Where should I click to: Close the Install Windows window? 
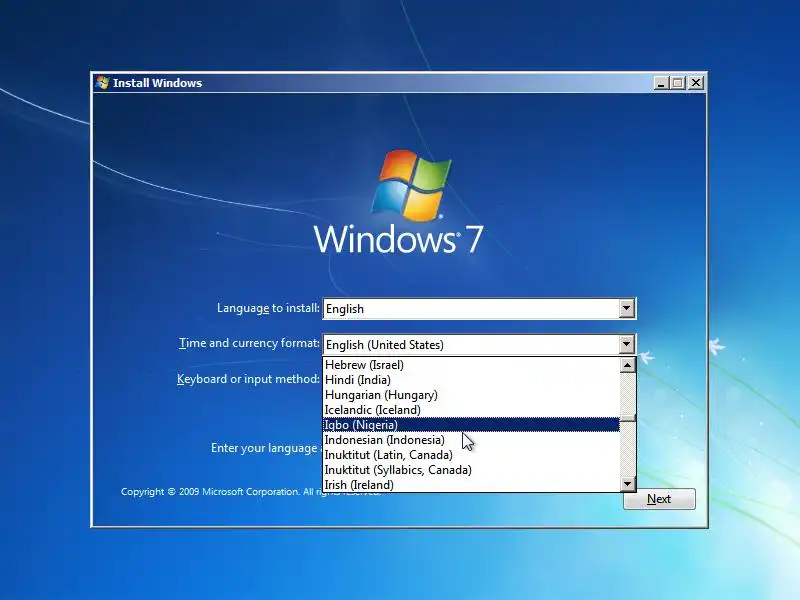coord(695,83)
